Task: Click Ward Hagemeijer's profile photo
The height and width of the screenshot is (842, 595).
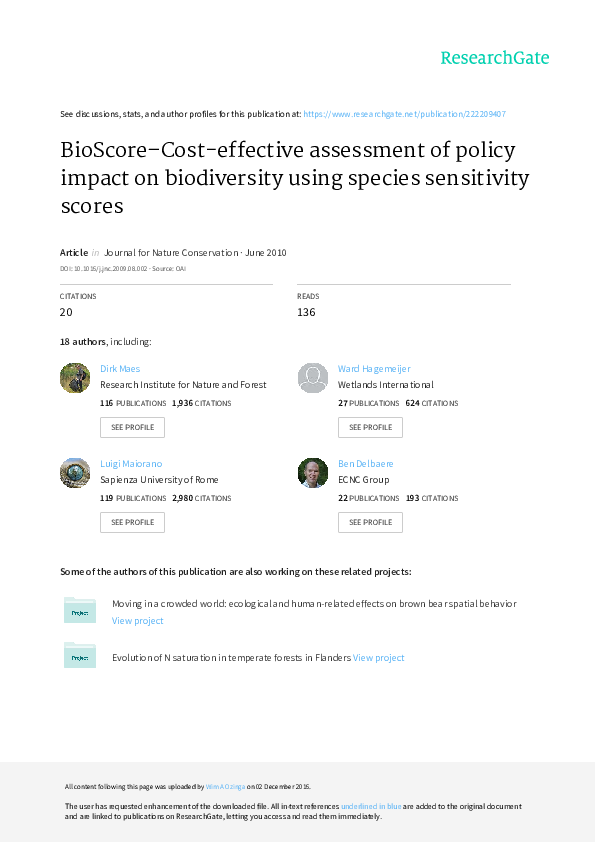Action: click(x=313, y=378)
